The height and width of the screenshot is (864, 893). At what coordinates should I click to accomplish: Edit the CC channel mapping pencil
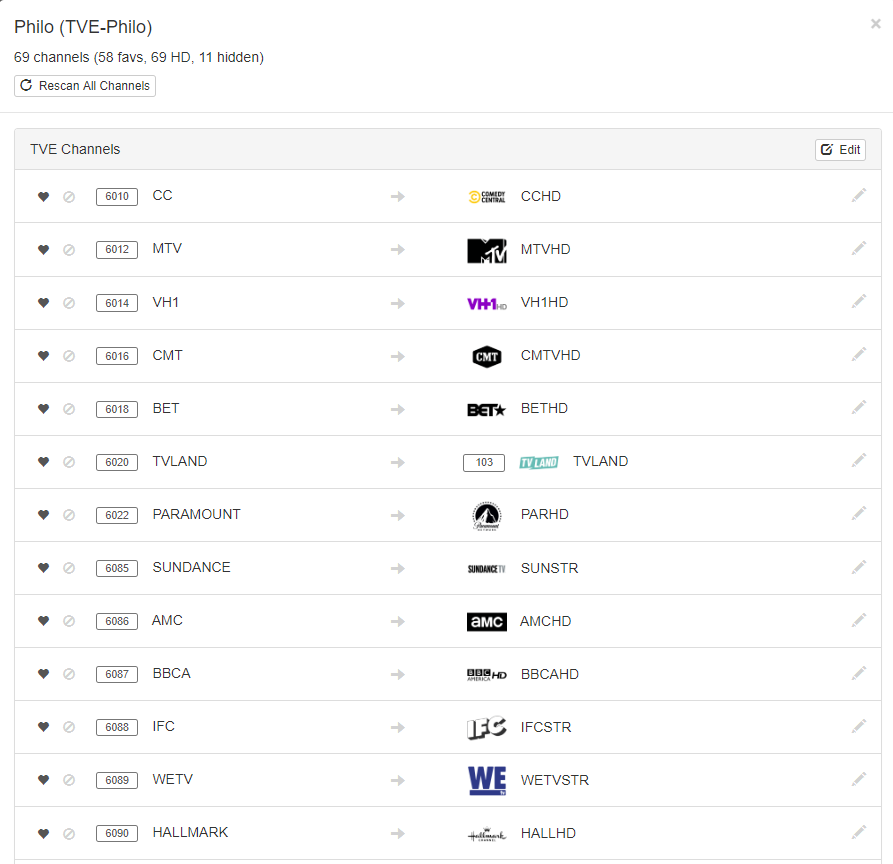[859, 195]
